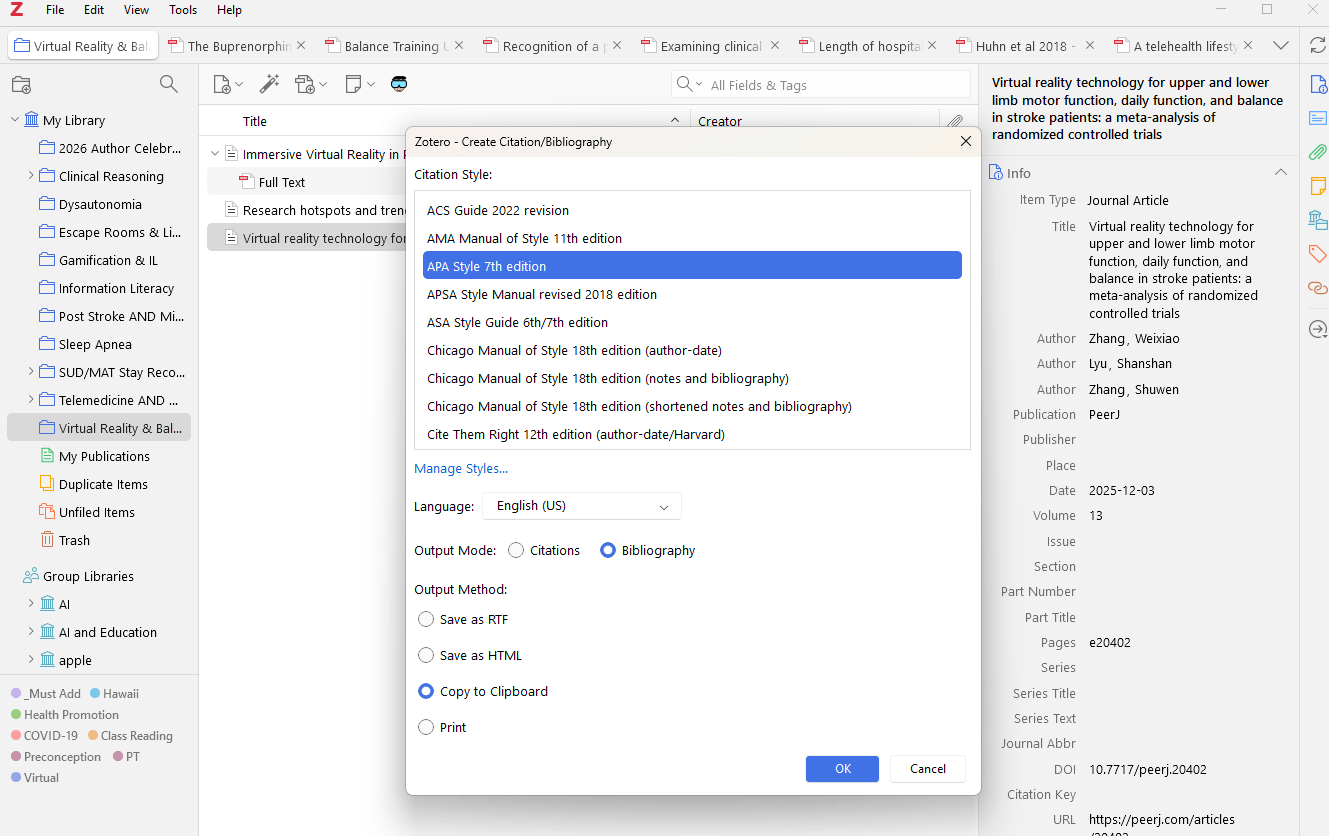Image resolution: width=1329 pixels, height=836 pixels.
Task: Click the New Collection icon
Action: pos(21,84)
